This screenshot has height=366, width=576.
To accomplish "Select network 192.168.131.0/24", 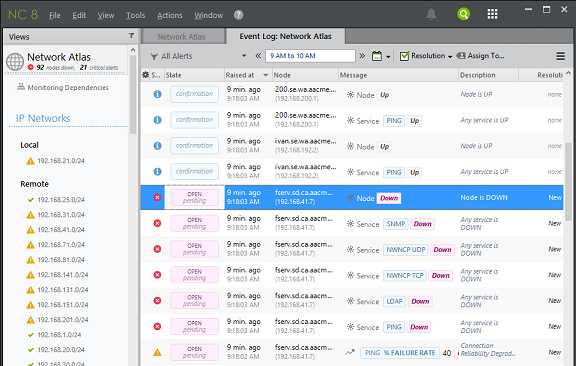I will click(x=63, y=290).
